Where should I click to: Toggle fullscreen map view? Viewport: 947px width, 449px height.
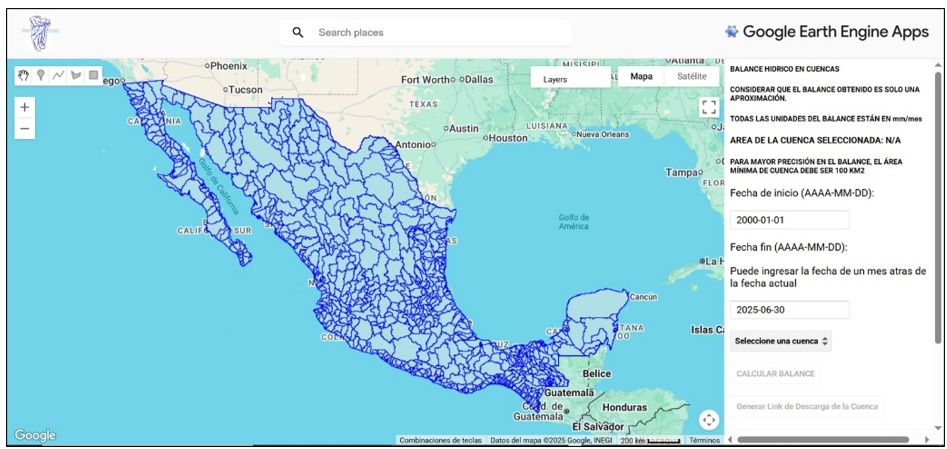[x=708, y=107]
